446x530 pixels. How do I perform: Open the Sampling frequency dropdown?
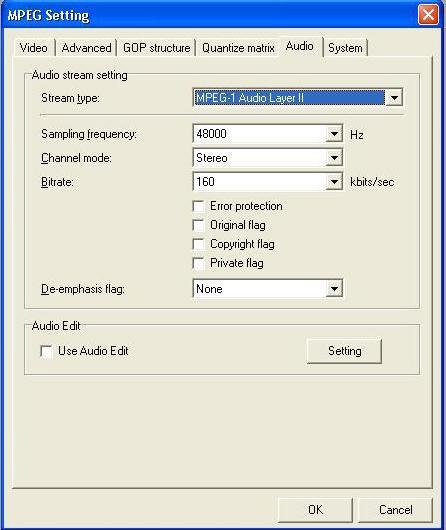[334, 134]
